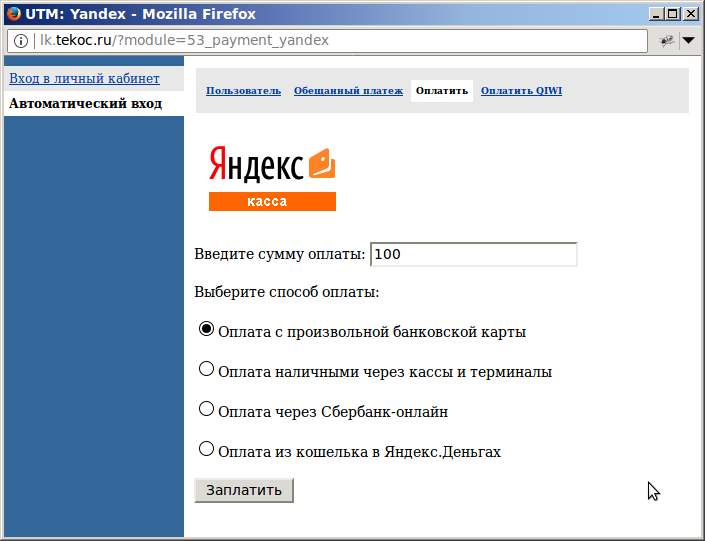Click the Firefox logo in title bar
This screenshot has width=705, height=541.
[13, 13]
